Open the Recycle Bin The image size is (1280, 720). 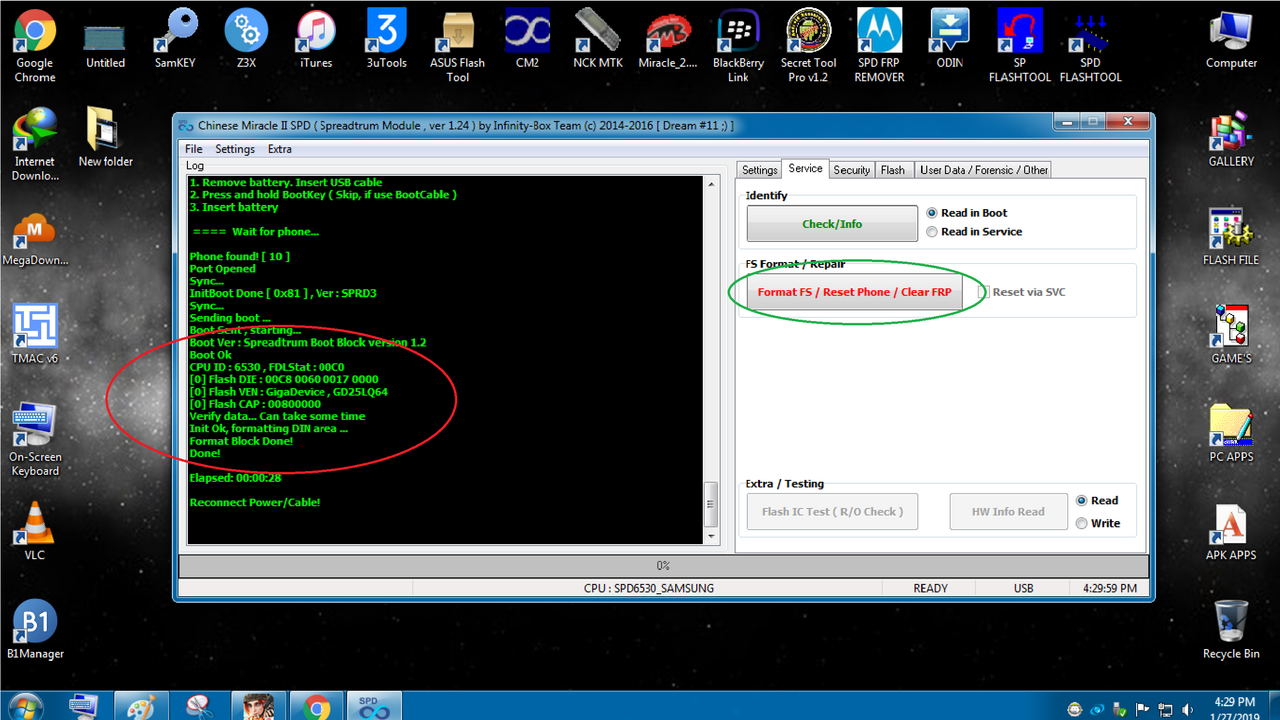[1231, 630]
